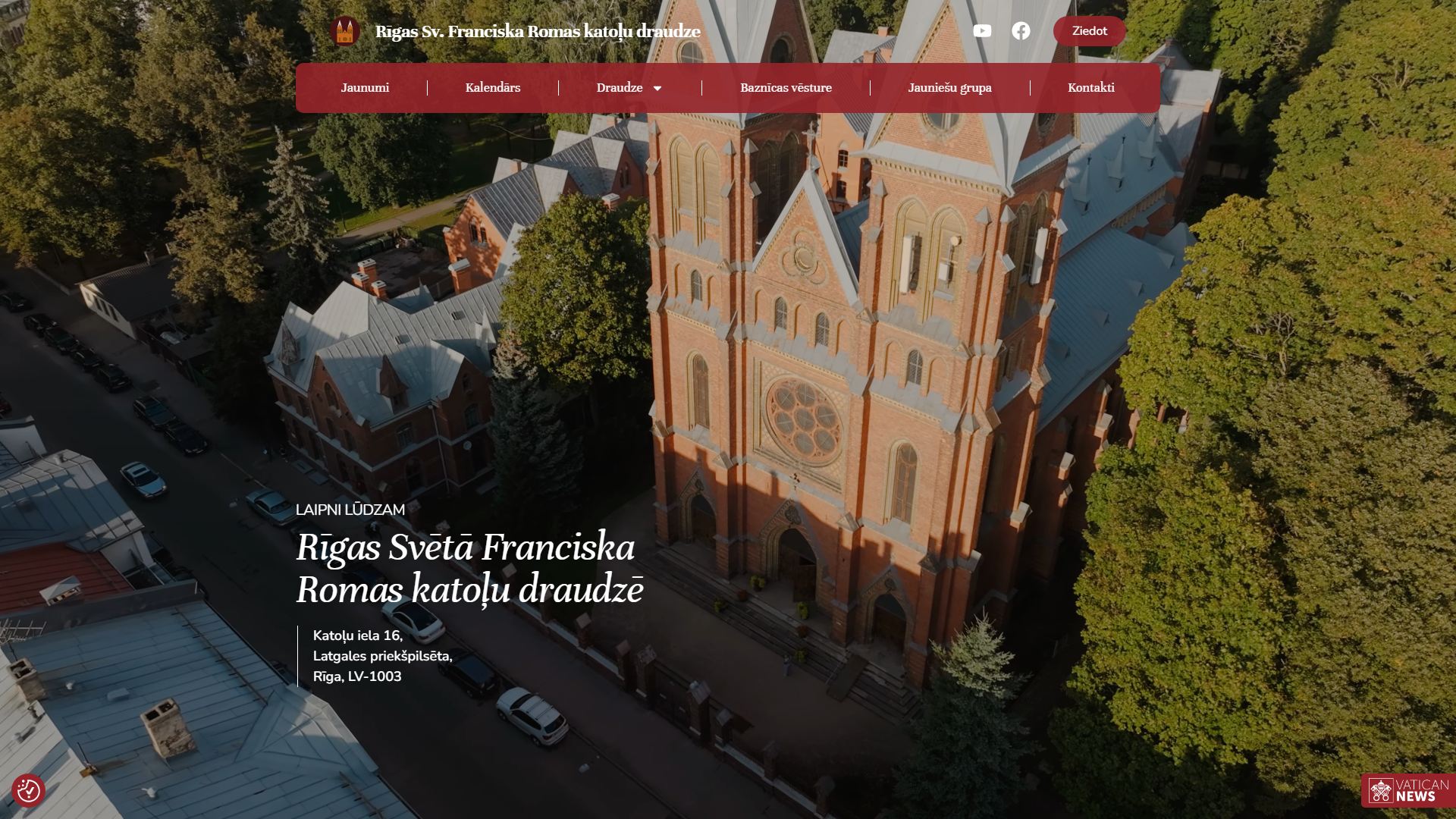Image resolution: width=1456 pixels, height=819 pixels.
Task: Click the church logo in the header
Action: pos(345,31)
